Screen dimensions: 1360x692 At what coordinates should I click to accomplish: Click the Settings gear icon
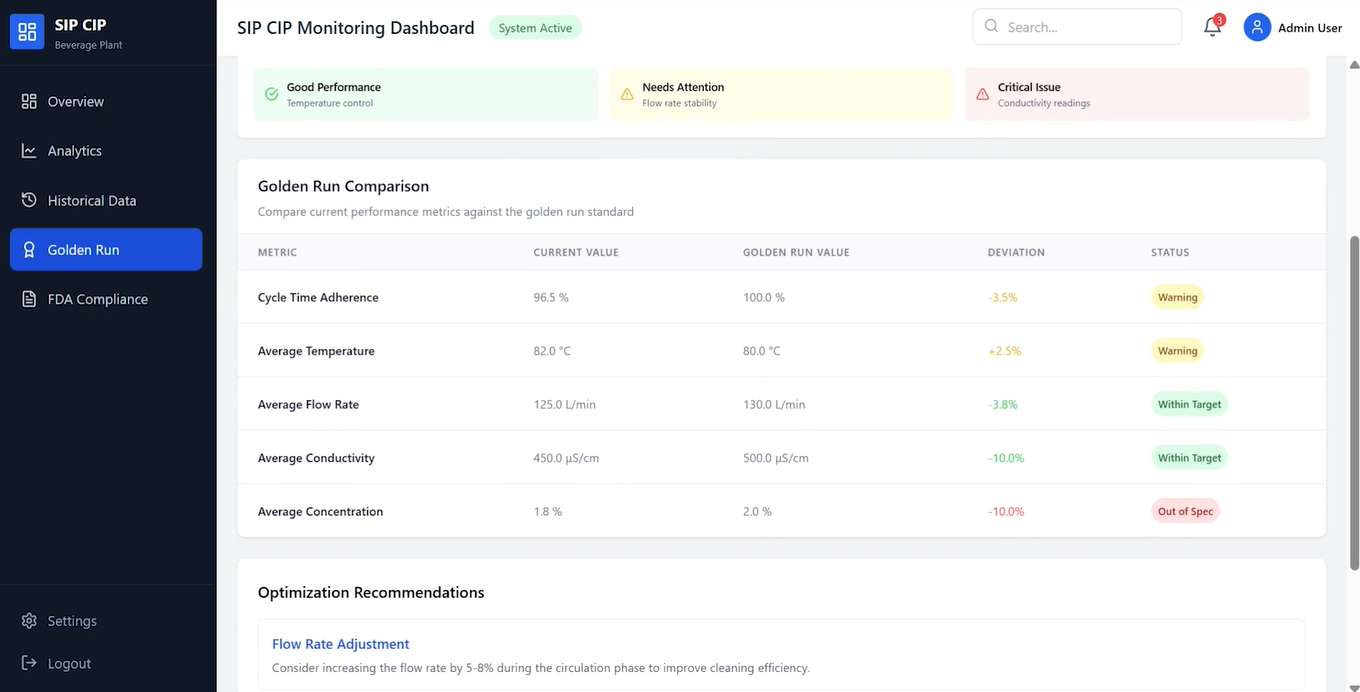(x=29, y=621)
